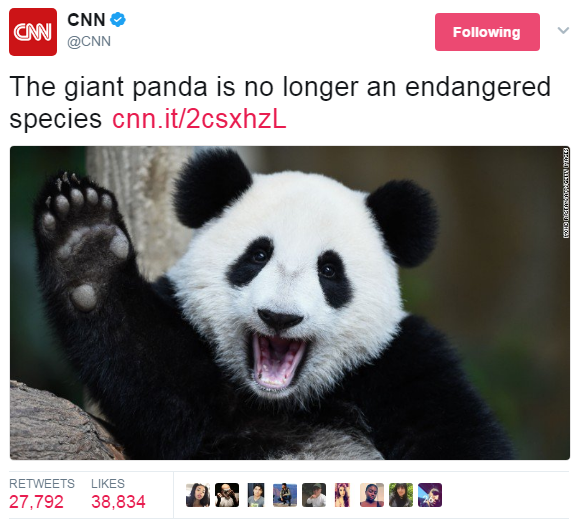
Task: Open avatar of person crouching outdoors
Action: pyautogui.click(x=285, y=495)
